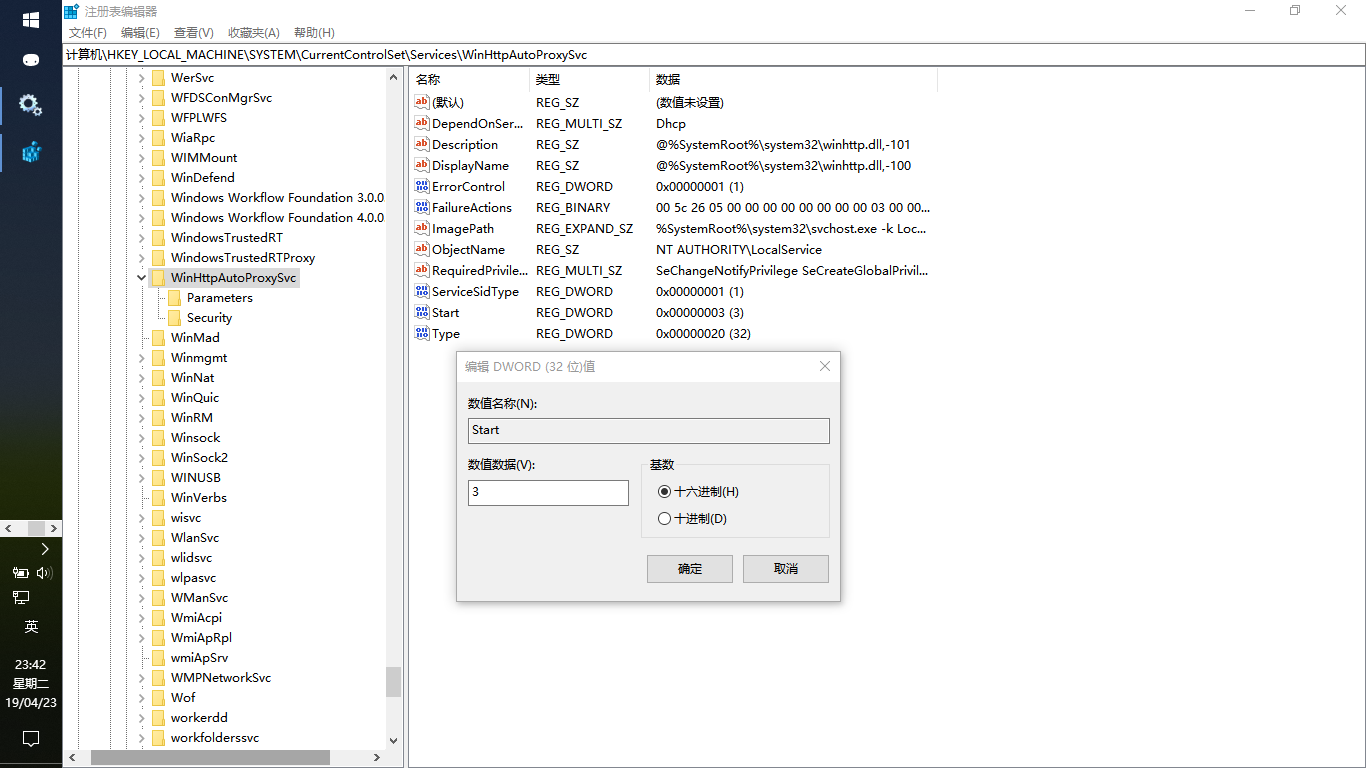Collapse the WinHttpAutoProxySvc key

pyautogui.click(x=142, y=278)
